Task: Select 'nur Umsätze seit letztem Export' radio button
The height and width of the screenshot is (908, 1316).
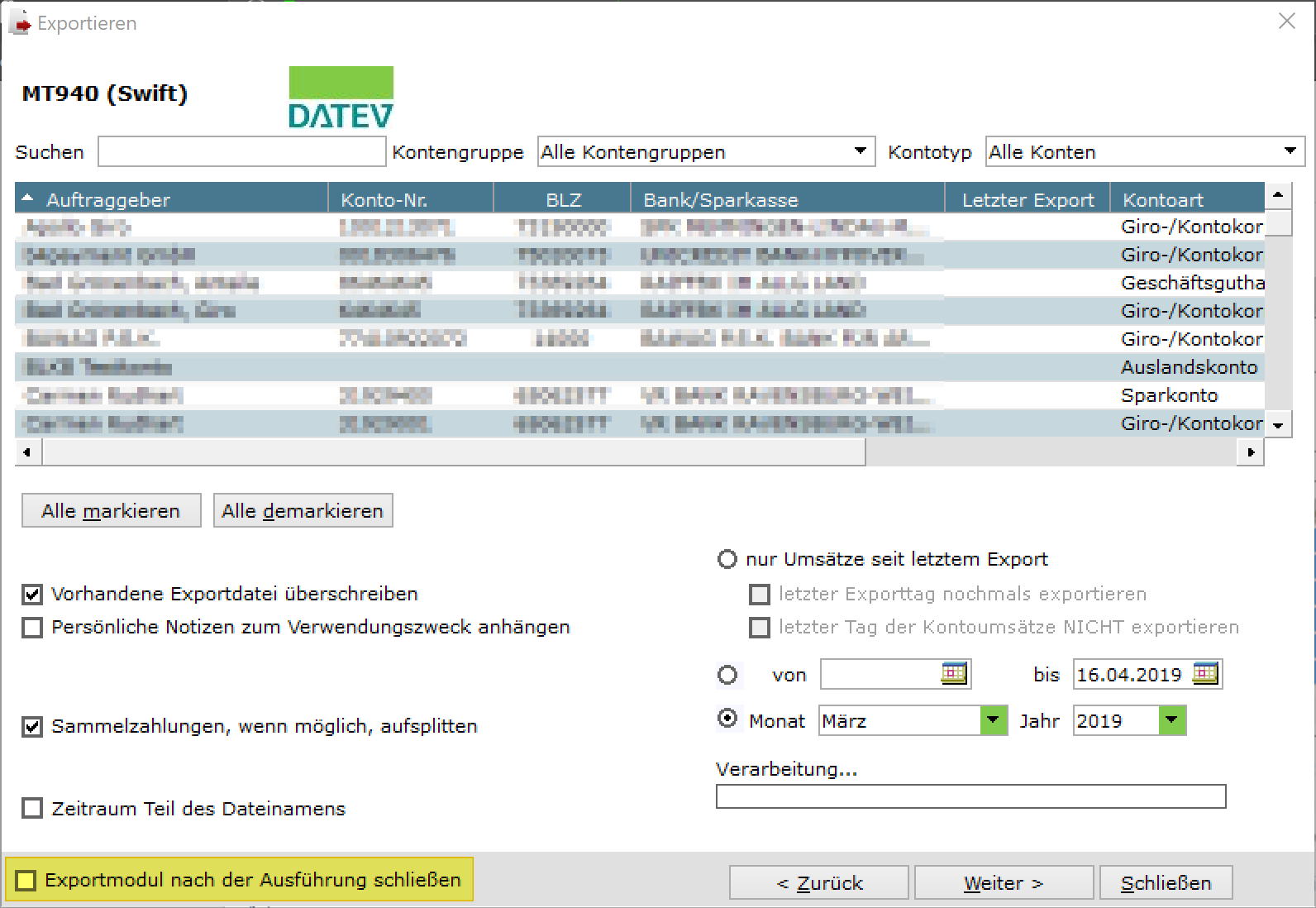Action: tap(727, 560)
